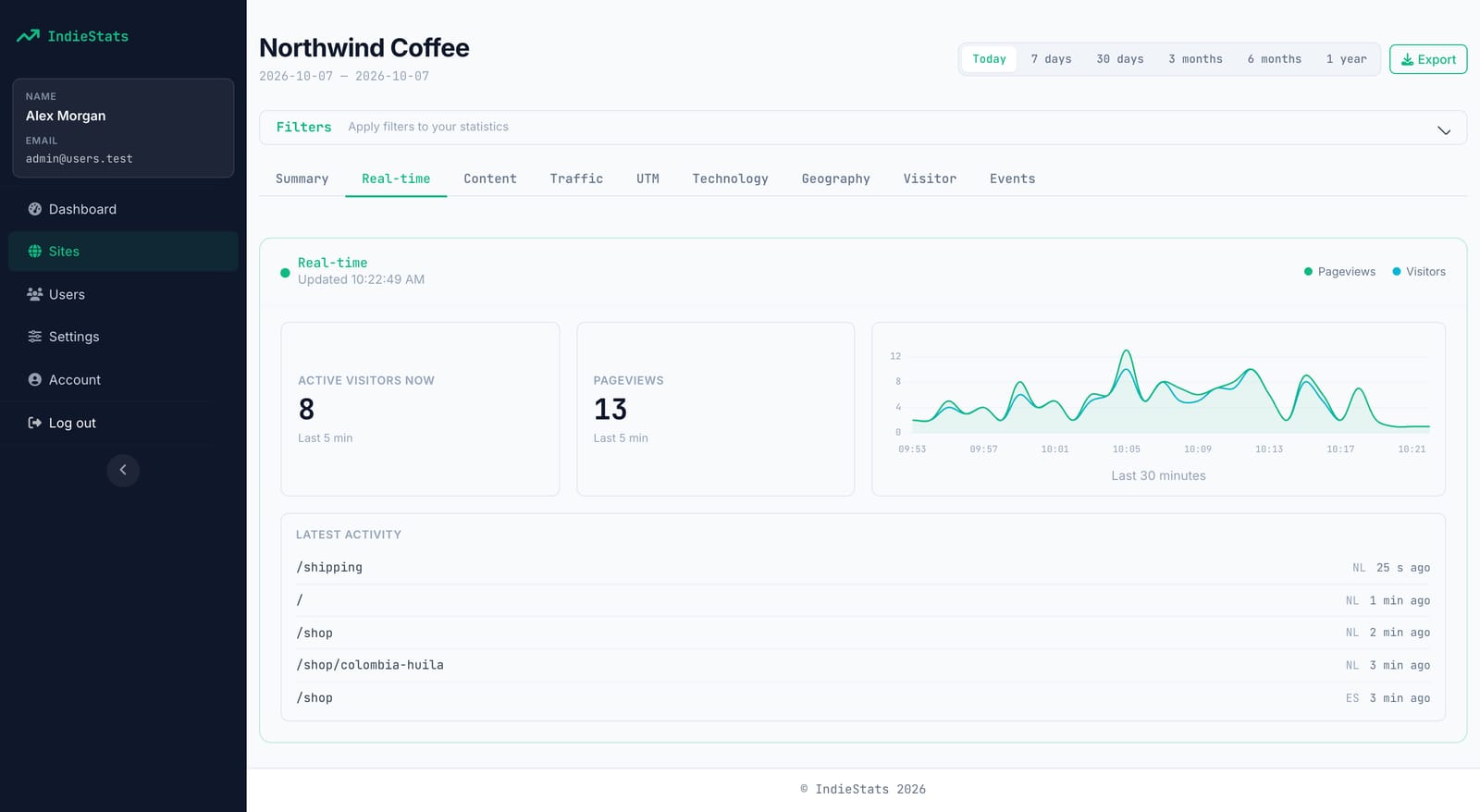The height and width of the screenshot is (812, 1480).
Task: Click the Users group icon
Action: (35, 294)
